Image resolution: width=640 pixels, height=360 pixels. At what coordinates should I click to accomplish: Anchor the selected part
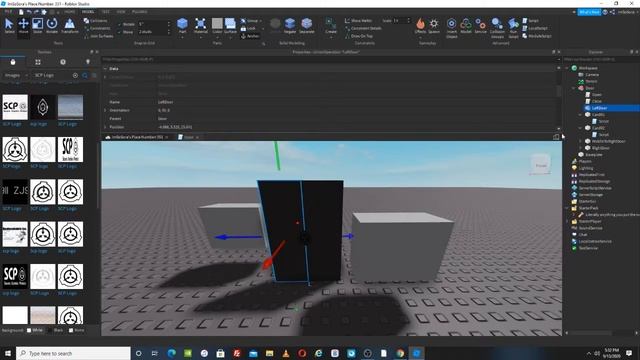(x=250, y=36)
